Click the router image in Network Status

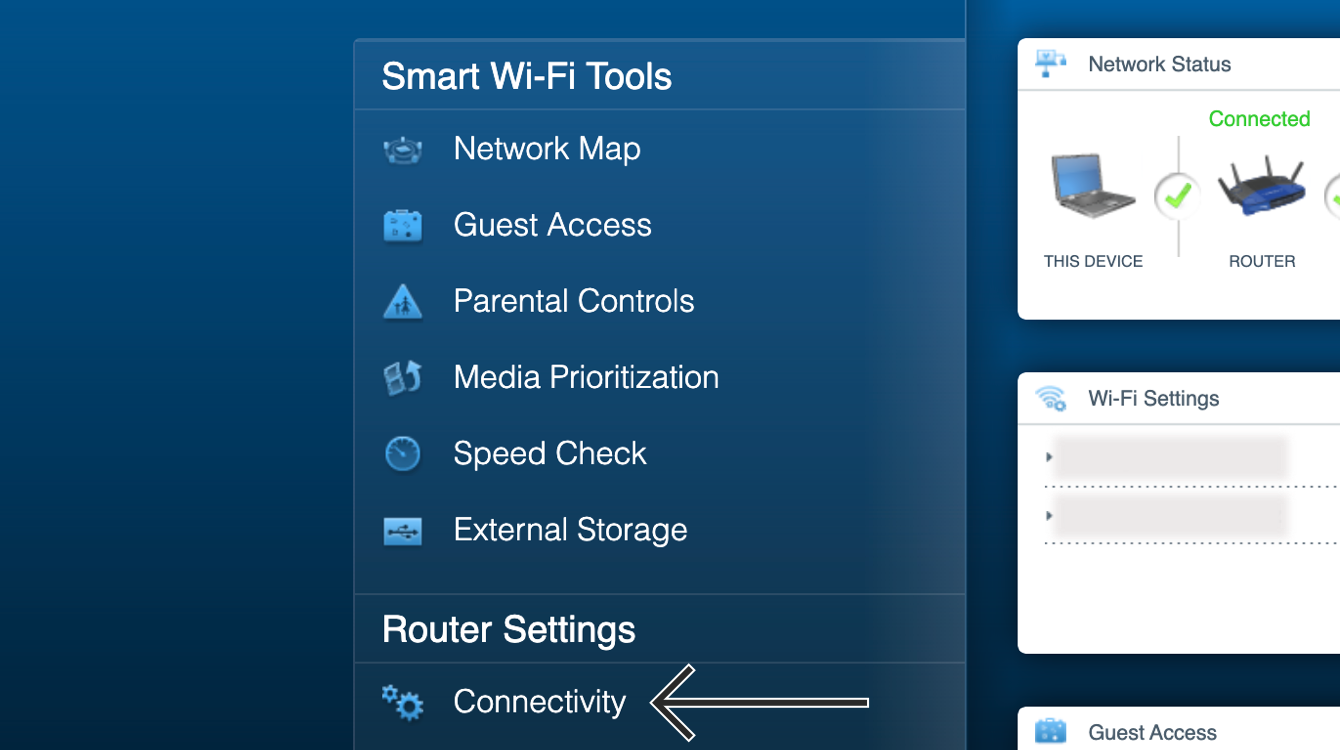(1262, 186)
